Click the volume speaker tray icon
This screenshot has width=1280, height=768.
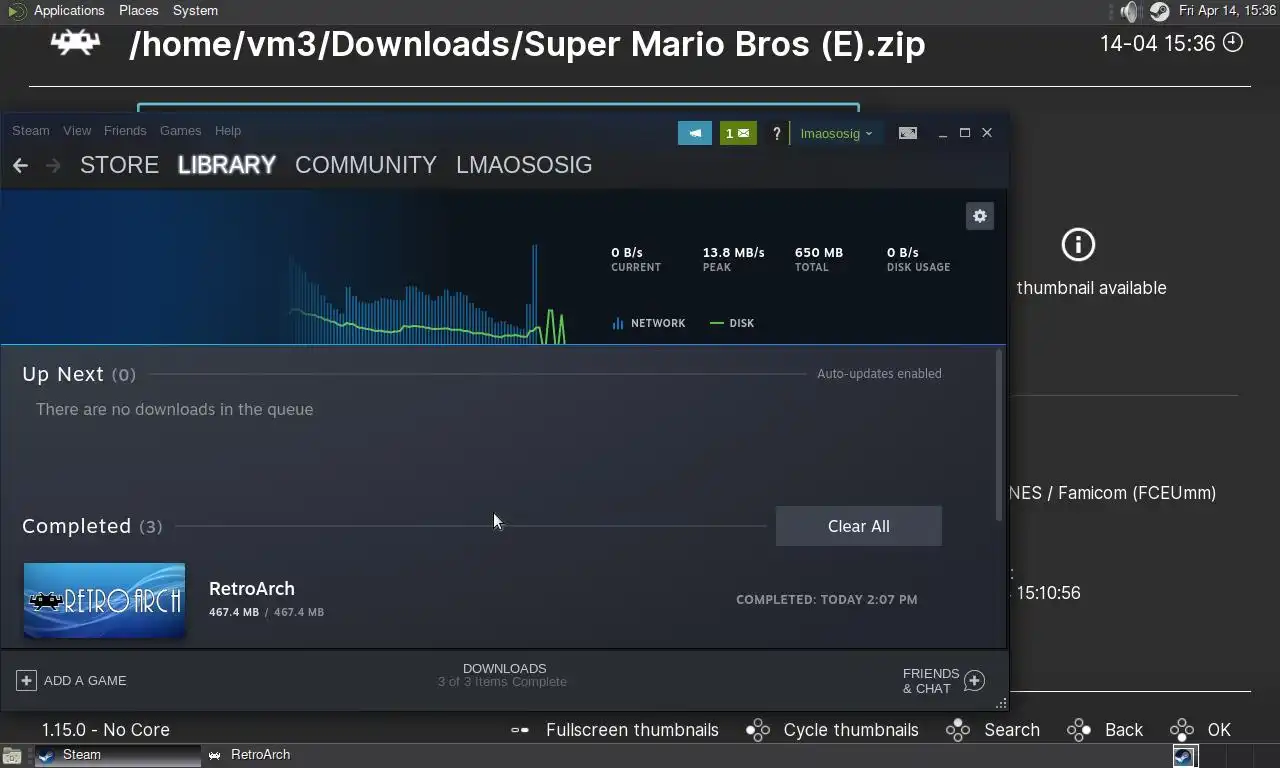1129,11
